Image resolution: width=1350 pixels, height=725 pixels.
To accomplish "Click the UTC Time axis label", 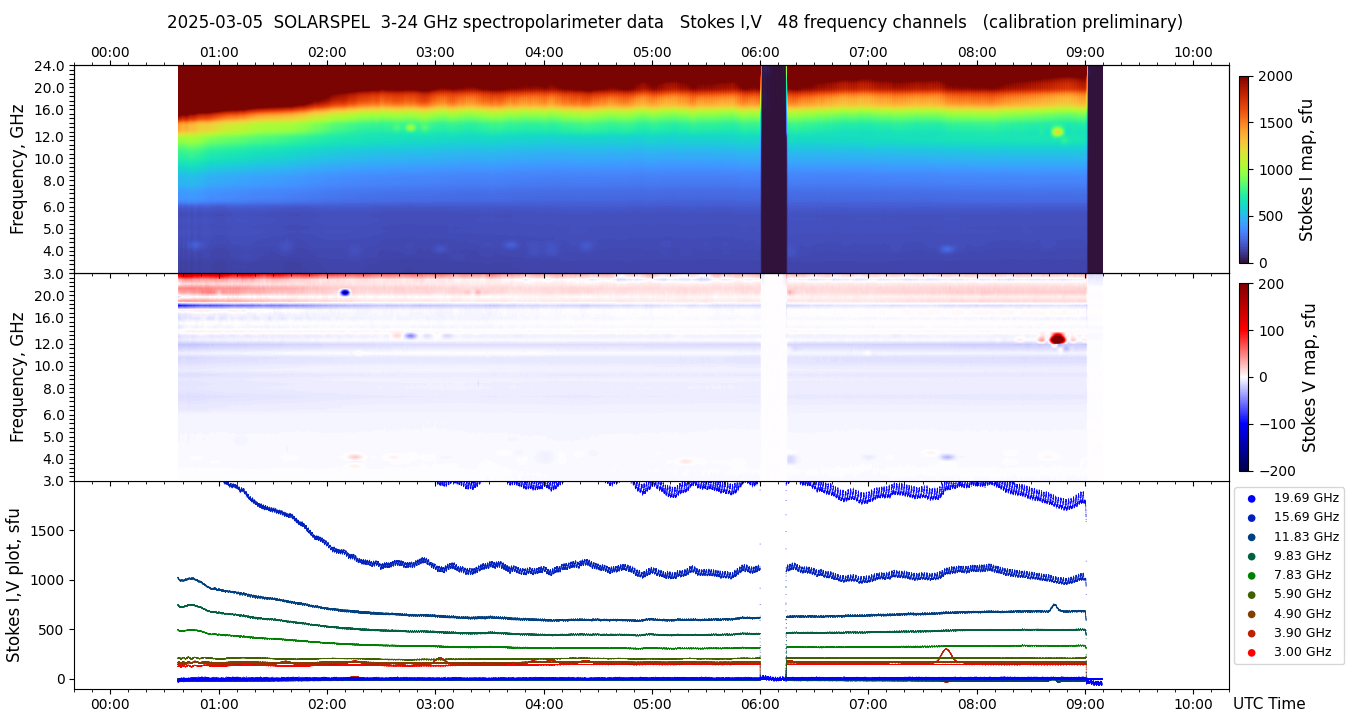I will 1268,704.
